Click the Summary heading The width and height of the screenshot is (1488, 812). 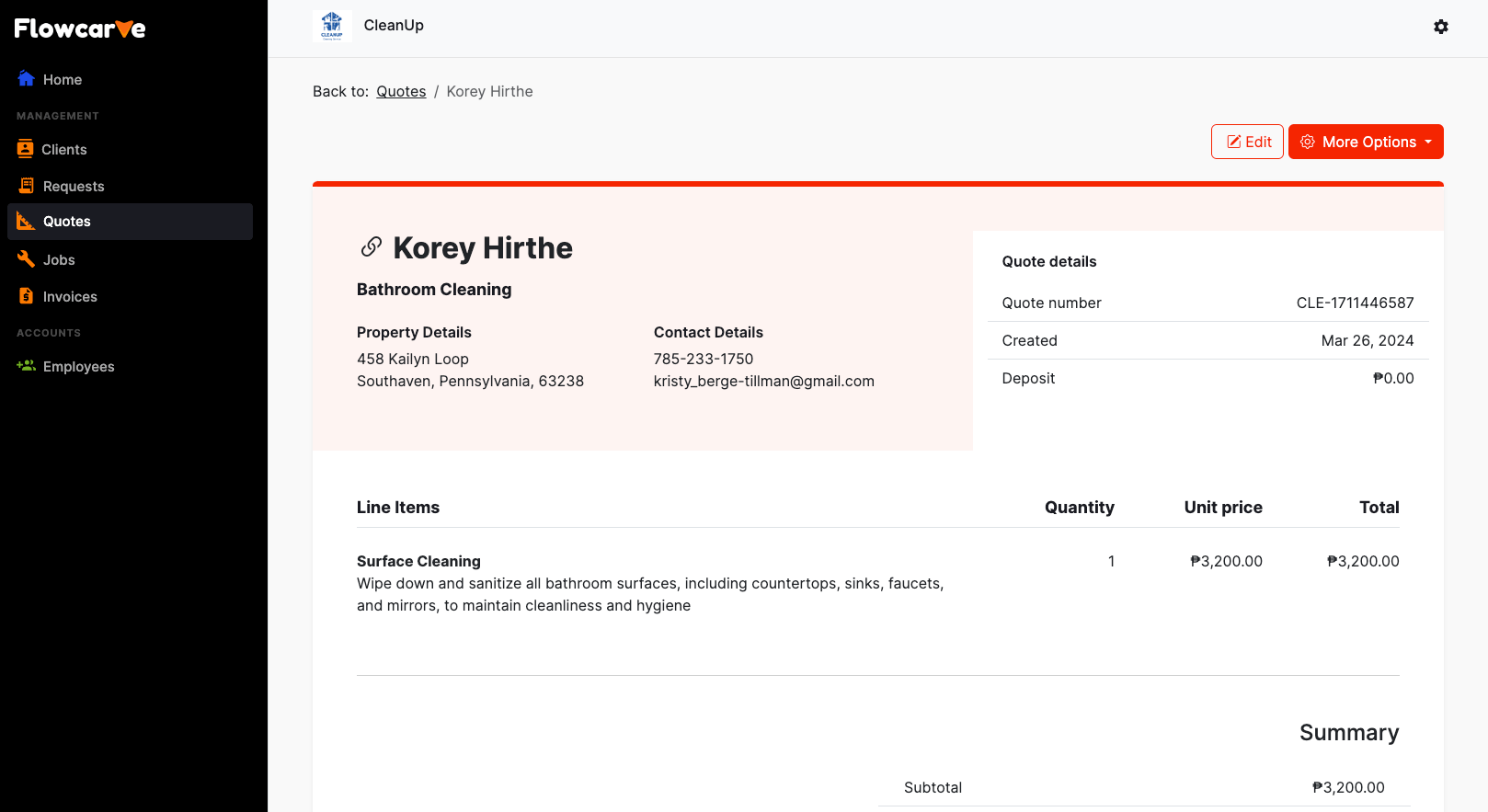tap(1349, 732)
